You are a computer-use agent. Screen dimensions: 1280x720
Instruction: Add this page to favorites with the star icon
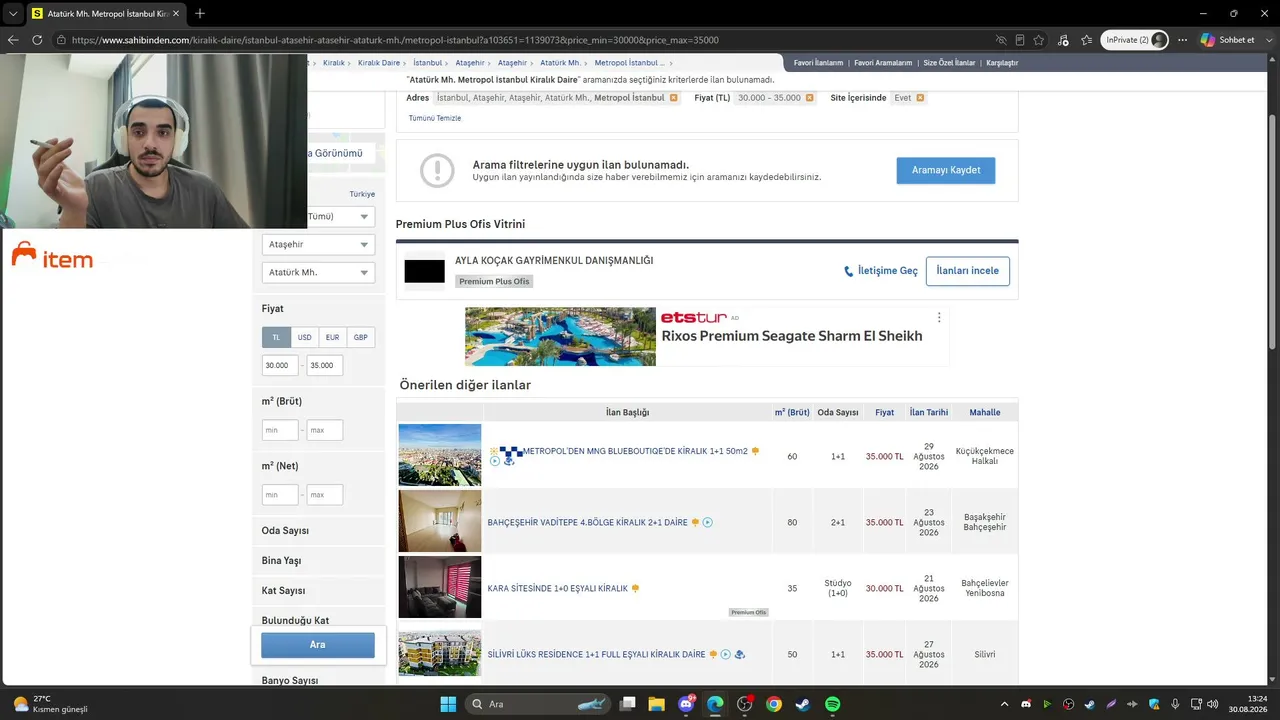click(x=1039, y=40)
